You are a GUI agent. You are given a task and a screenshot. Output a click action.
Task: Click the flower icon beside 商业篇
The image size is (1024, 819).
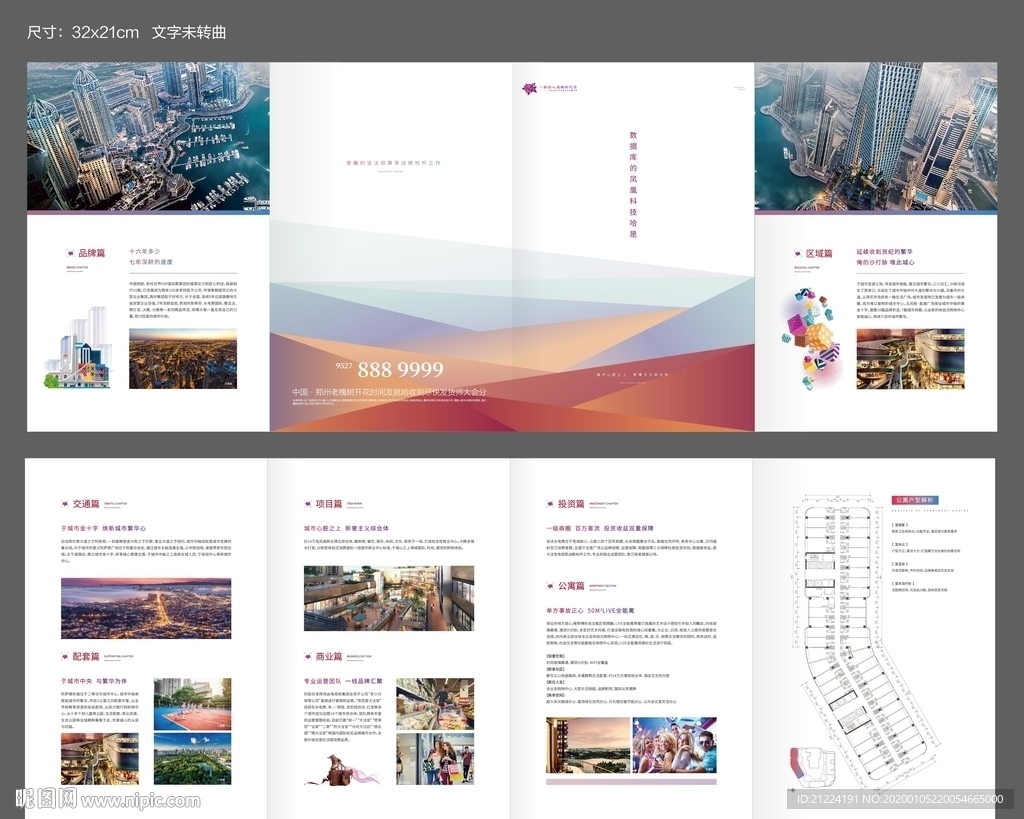click(x=308, y=657)
